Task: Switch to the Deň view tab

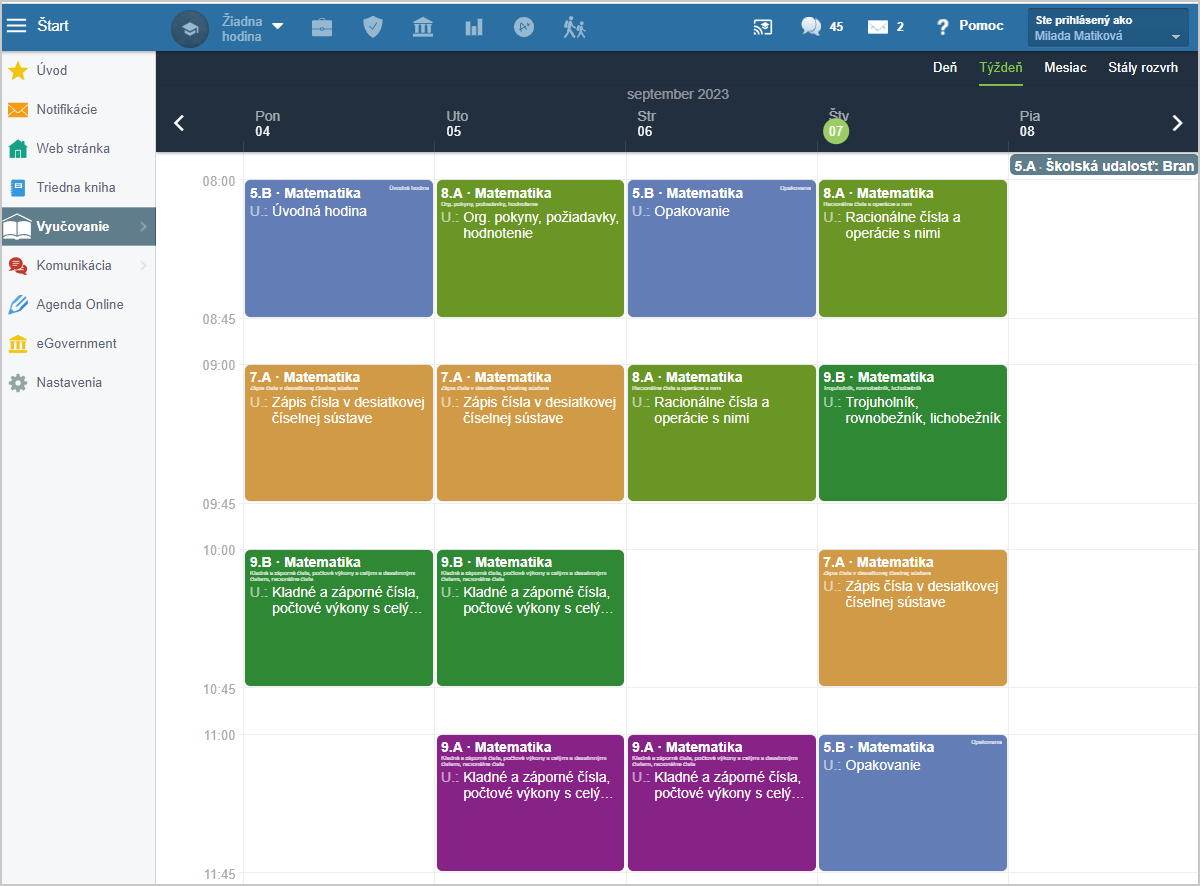Action: point(944,68)
